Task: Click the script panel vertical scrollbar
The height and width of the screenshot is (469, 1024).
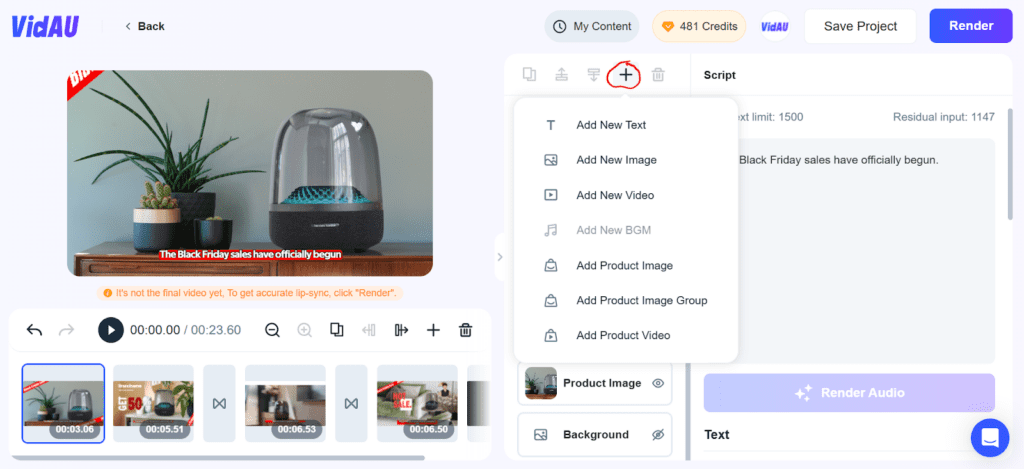Action: click(x=1011, y=163)
